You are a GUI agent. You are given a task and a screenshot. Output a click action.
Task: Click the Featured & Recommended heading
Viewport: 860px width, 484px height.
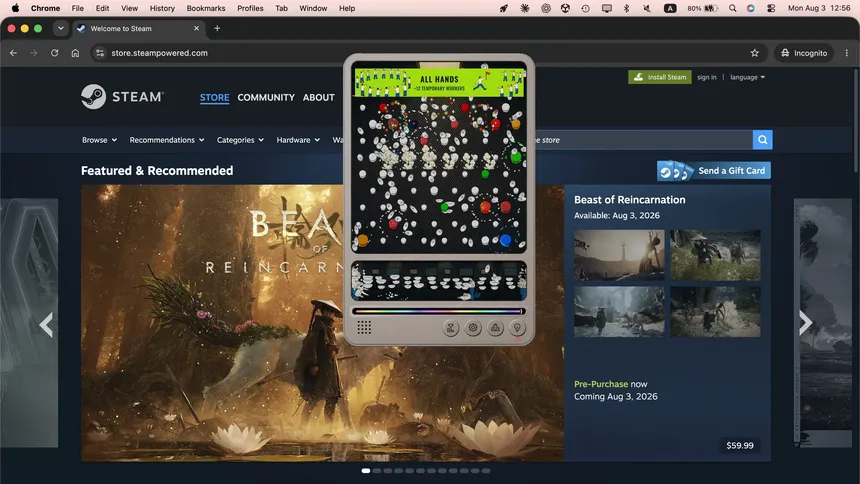(x=157, y=171)
